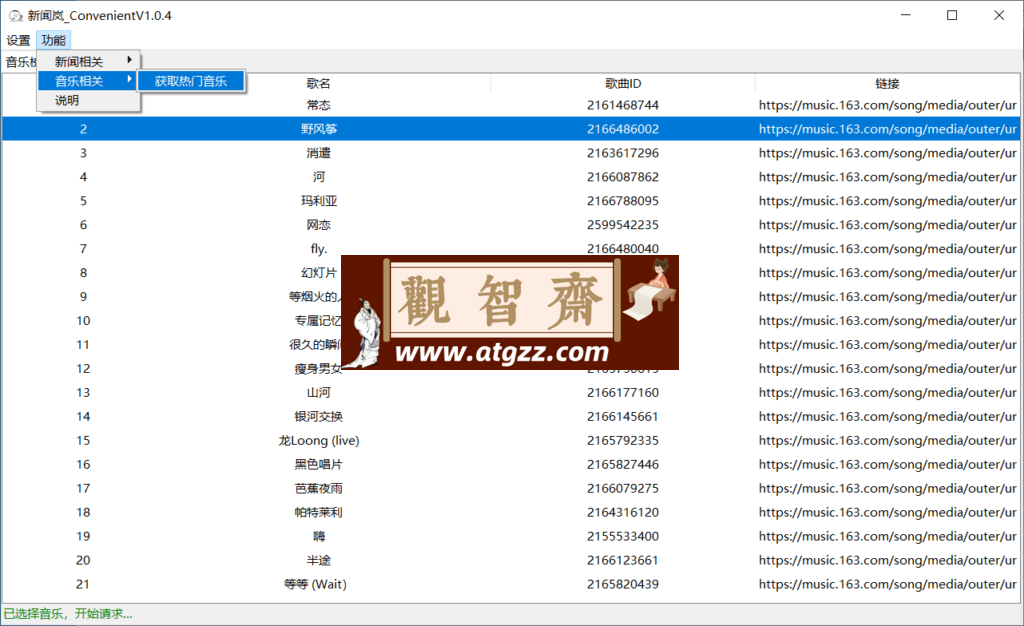Click song ID 2165792335

click(623, 441)
